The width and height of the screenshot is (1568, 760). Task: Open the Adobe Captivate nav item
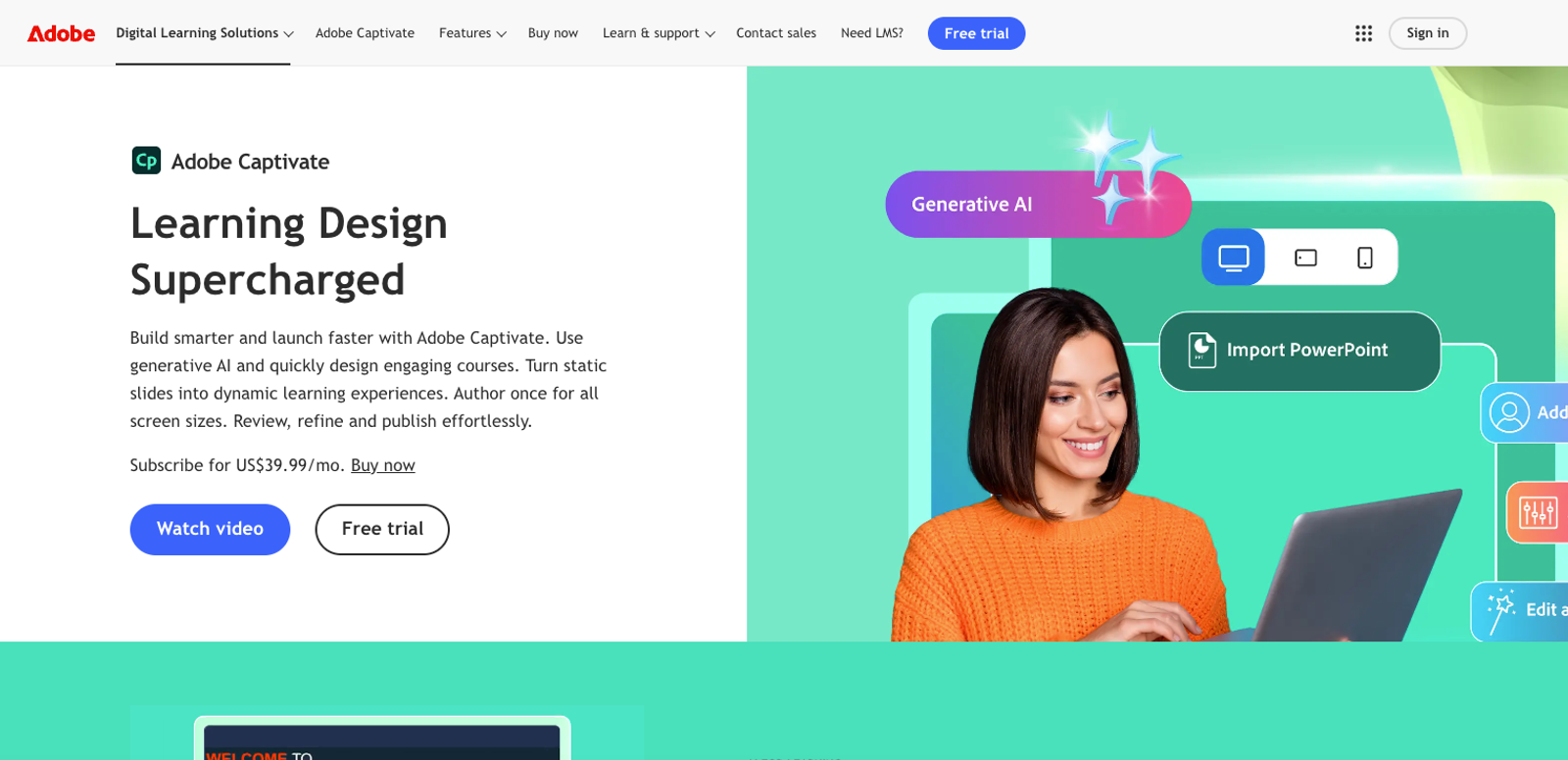(365, 33)
